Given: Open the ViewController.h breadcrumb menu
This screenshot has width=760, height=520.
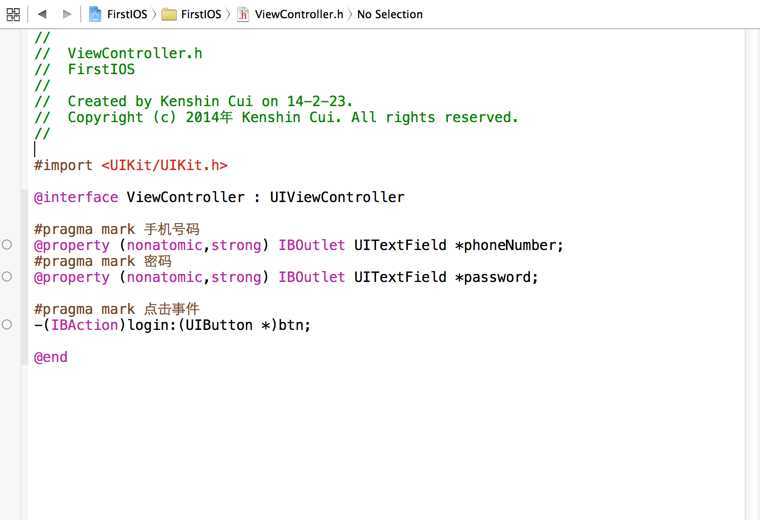Looking at the screenshot, I should coord(299,15).
